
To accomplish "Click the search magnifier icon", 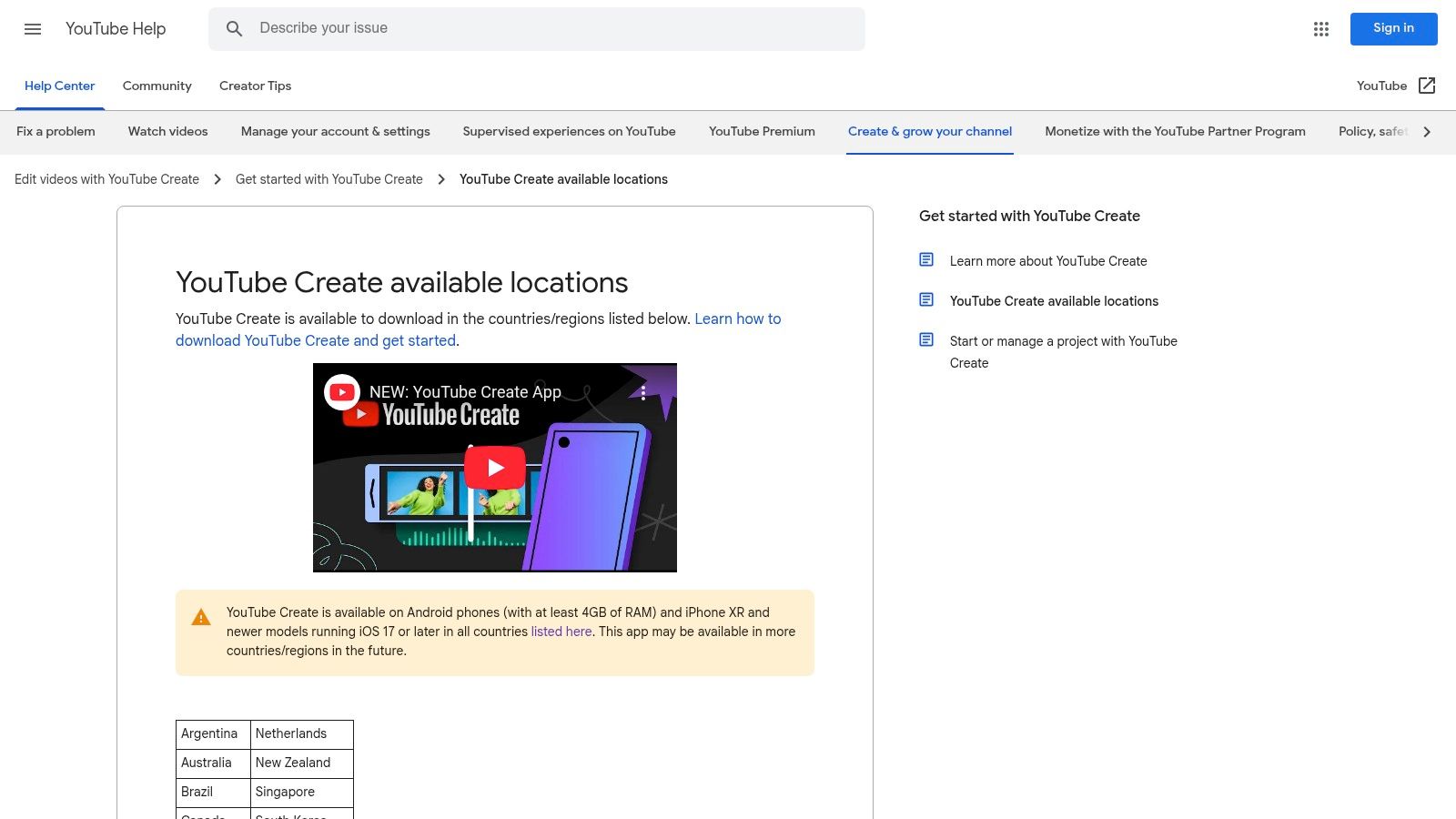I will tap(234, 29).
